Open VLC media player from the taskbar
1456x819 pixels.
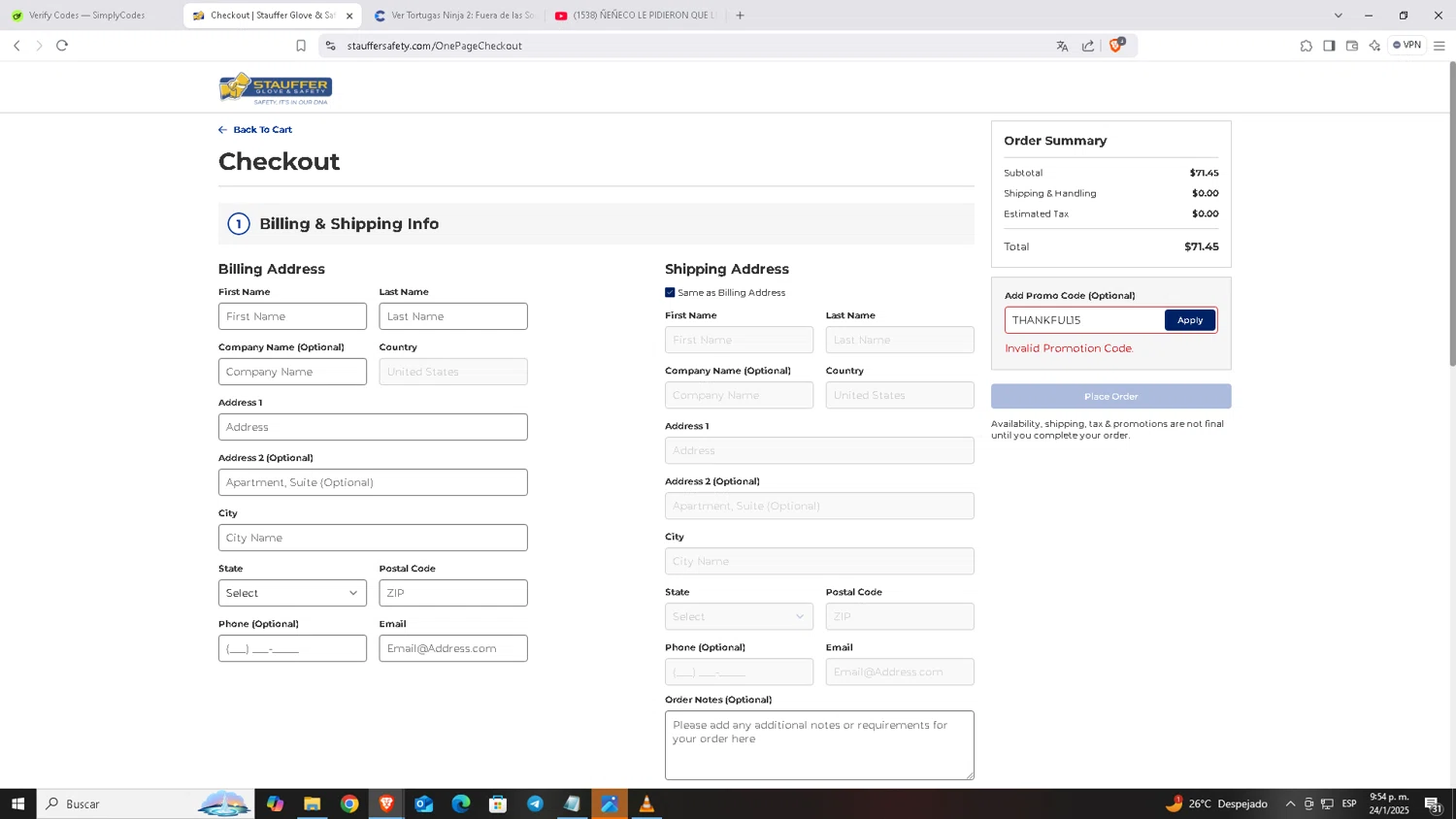tap(646, 803)
